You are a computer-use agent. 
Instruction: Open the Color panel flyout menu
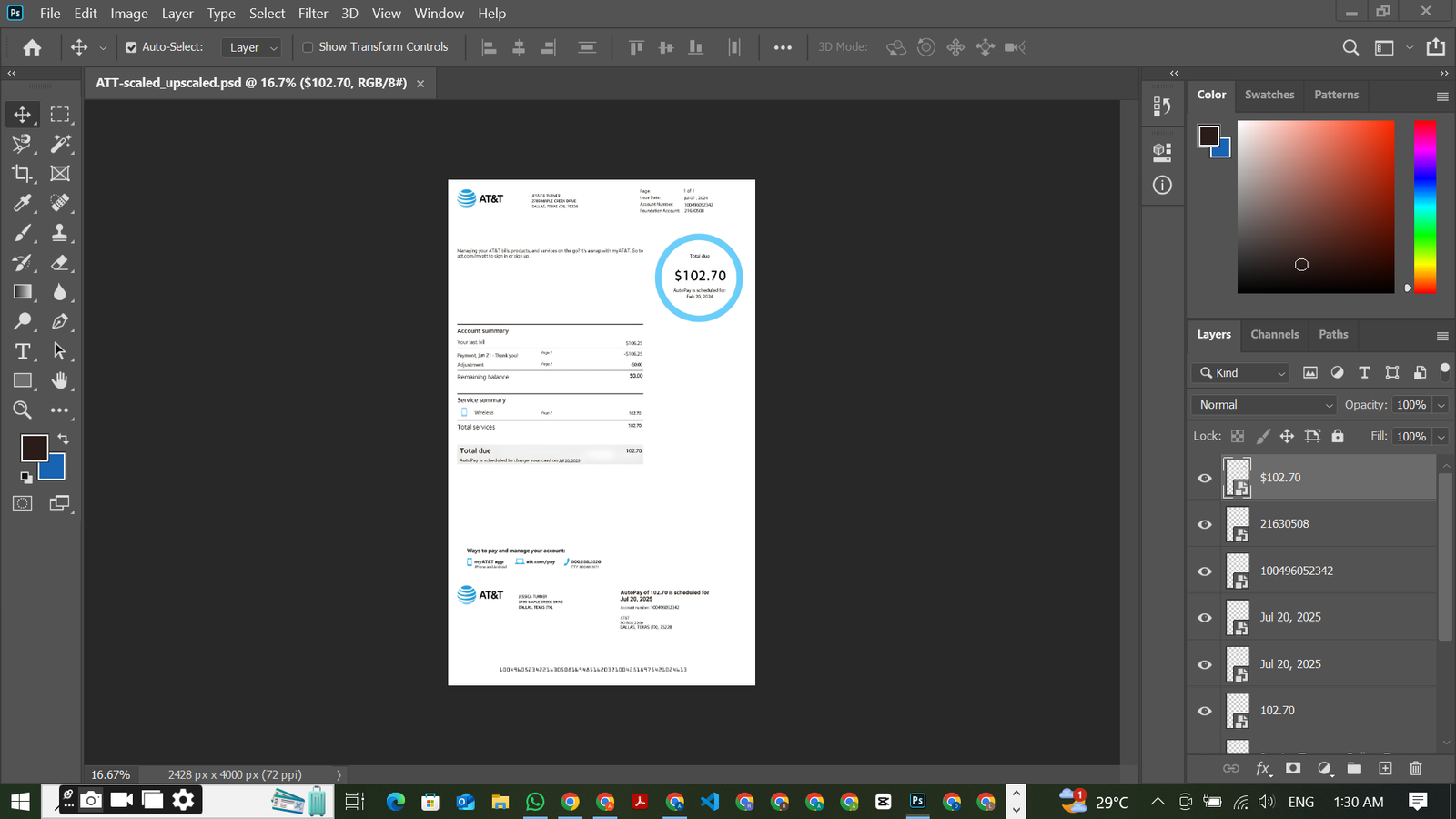pos(1442,96)
